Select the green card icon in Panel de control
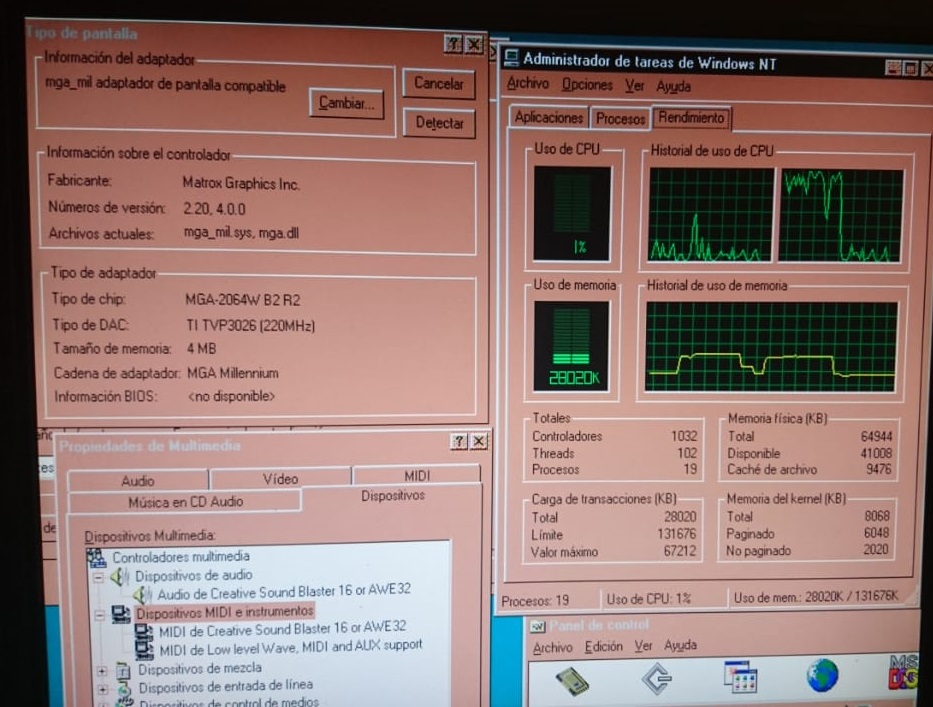 (x=572, y=680)
